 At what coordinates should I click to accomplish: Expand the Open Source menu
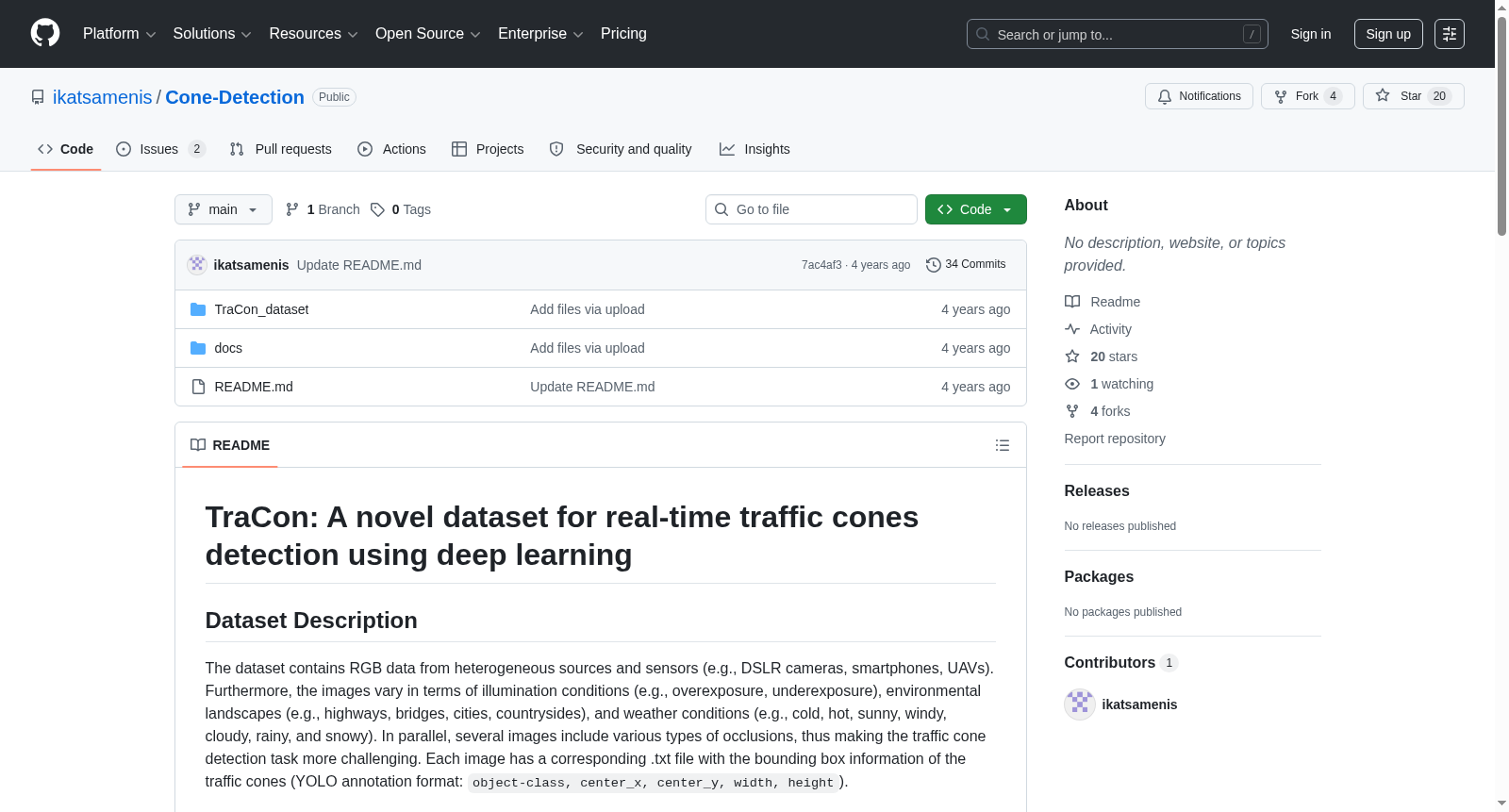[x=428, y=34]
